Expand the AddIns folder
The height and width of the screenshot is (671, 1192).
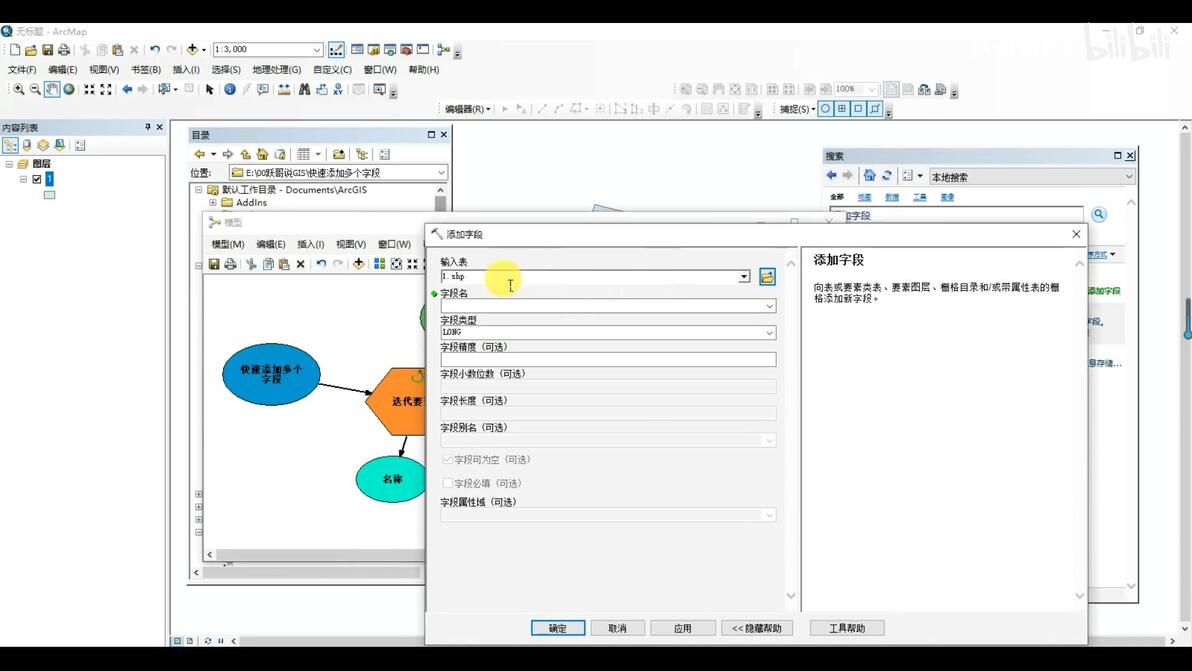pyautogui.click(x=213, y=203)
